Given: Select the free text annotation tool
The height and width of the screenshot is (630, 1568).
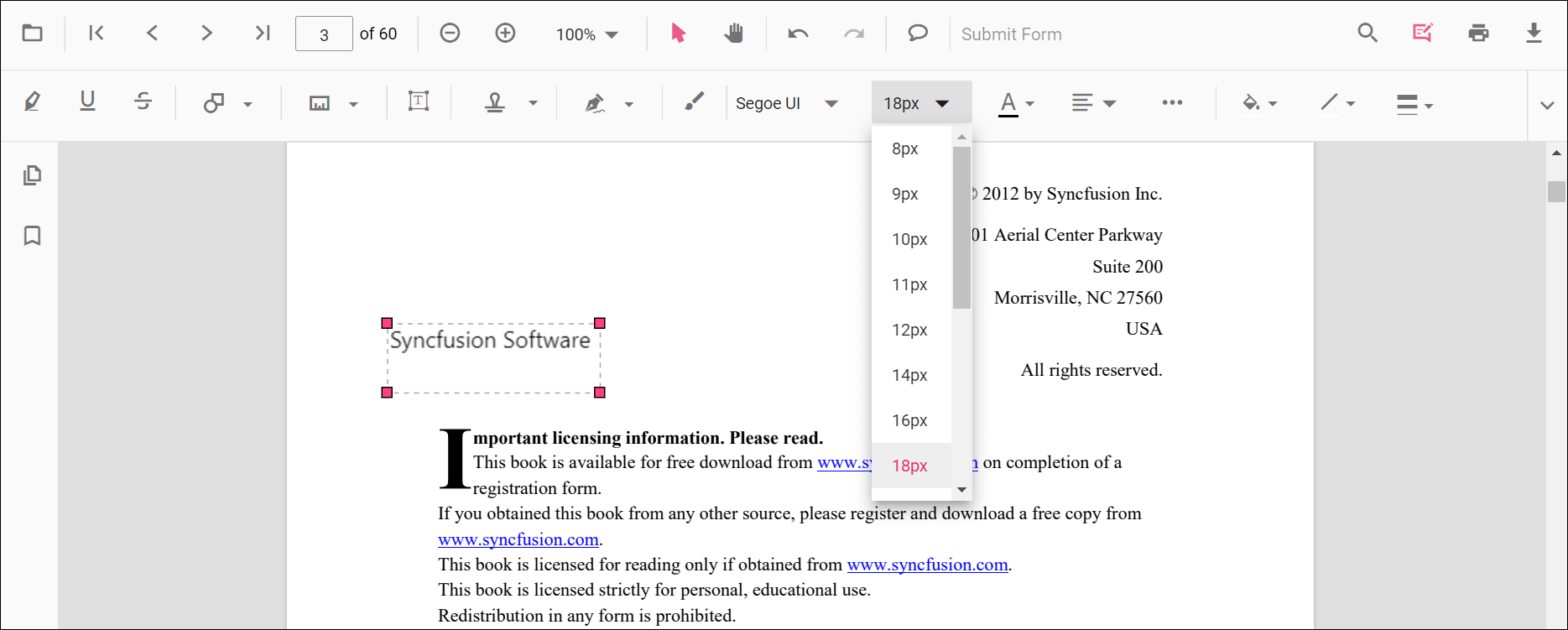Looking at the screenshot, I should coord(419,102).
